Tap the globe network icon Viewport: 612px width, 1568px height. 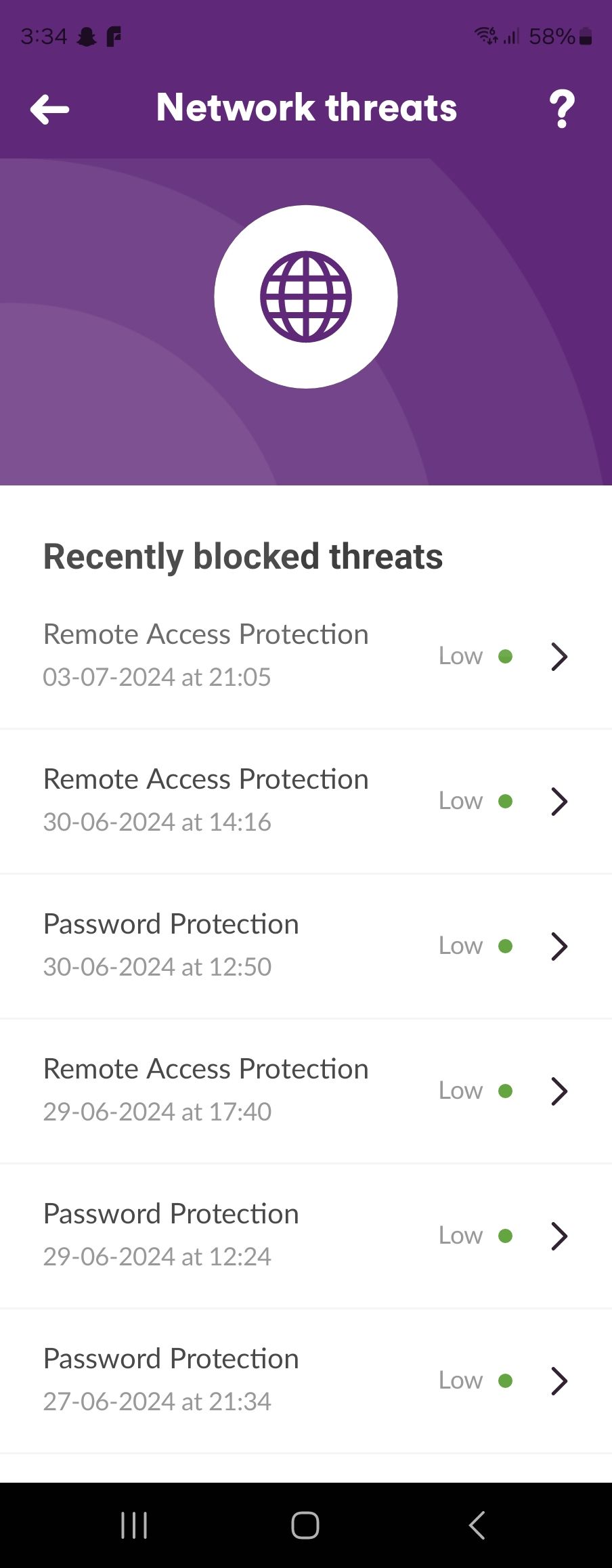[306, 297]
